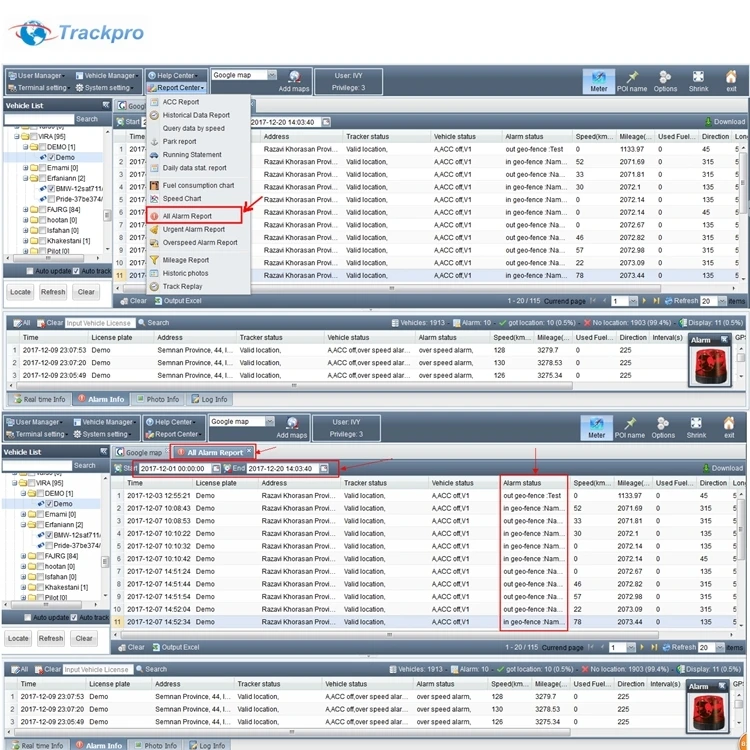Open Mileage Report funnel icon in dropdown menu

click(154, 260)
